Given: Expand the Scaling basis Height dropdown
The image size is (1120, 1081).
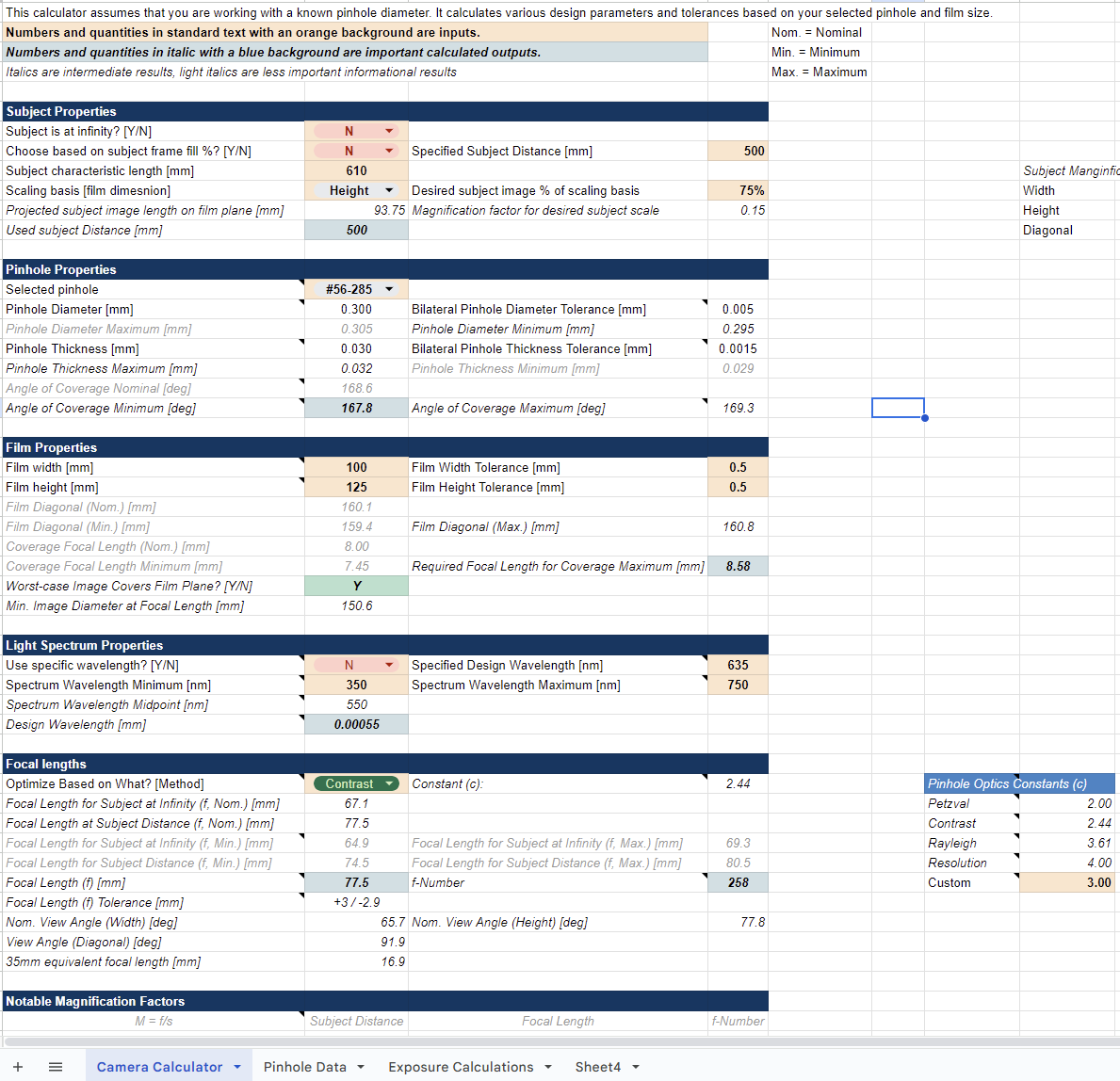Looking at the screenshot, I should point(389,190).
